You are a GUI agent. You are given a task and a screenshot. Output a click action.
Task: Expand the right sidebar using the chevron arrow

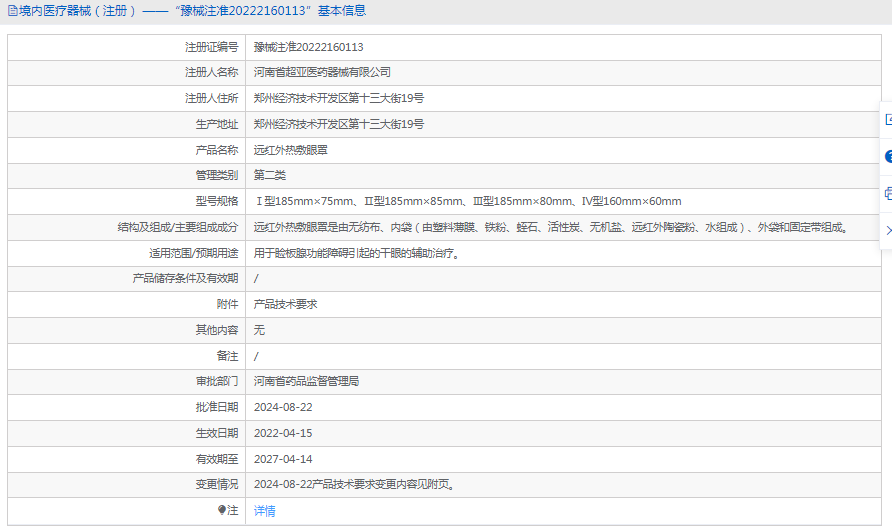click(887, 231)
